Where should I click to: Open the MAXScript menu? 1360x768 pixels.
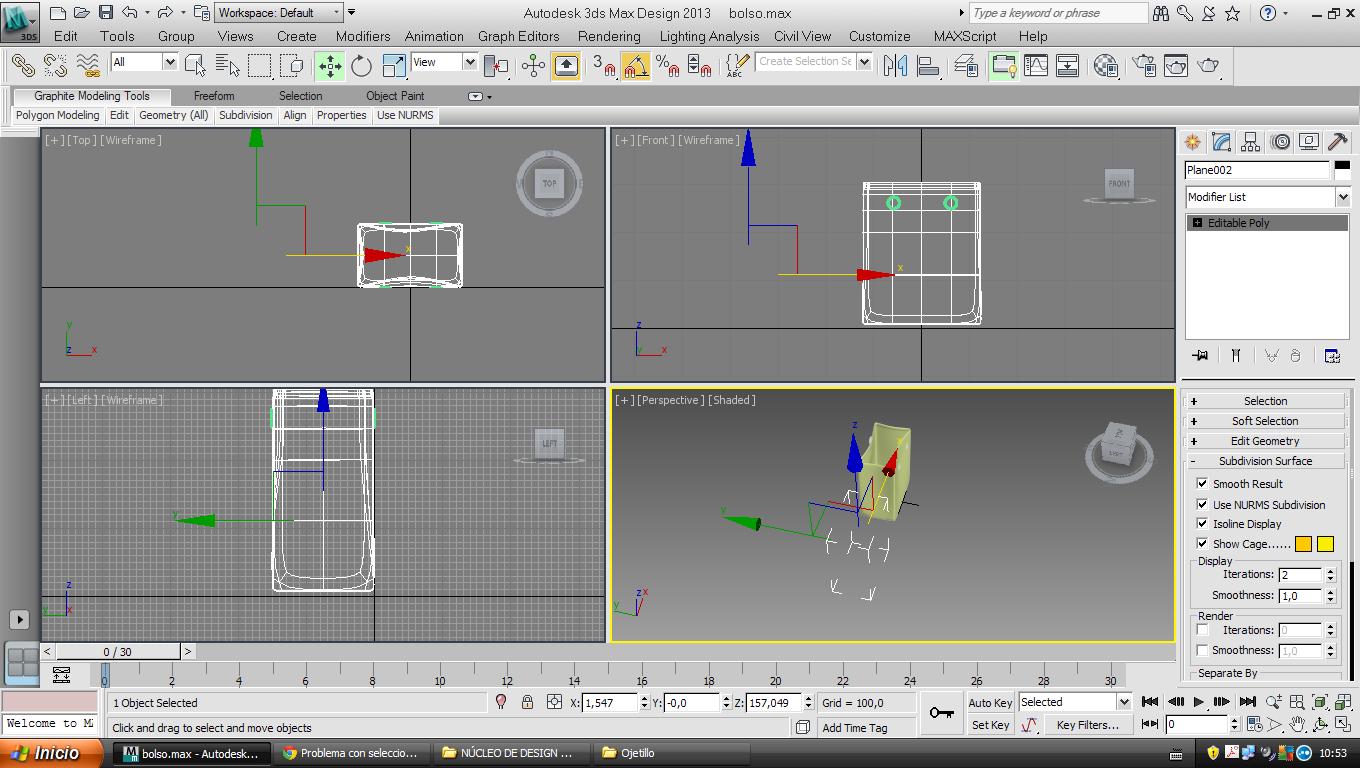point(965,36)
